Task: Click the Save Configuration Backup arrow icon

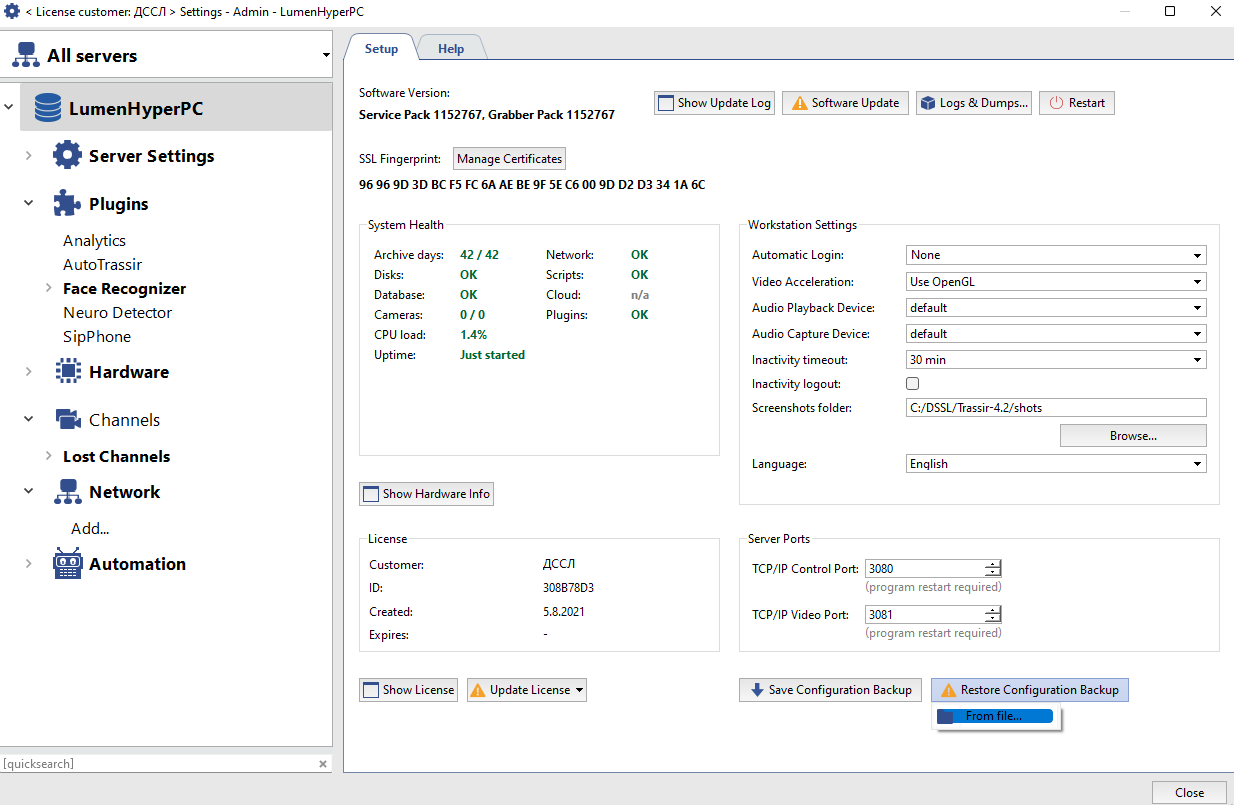Action: pyautogui.click(x=756, y=690)
